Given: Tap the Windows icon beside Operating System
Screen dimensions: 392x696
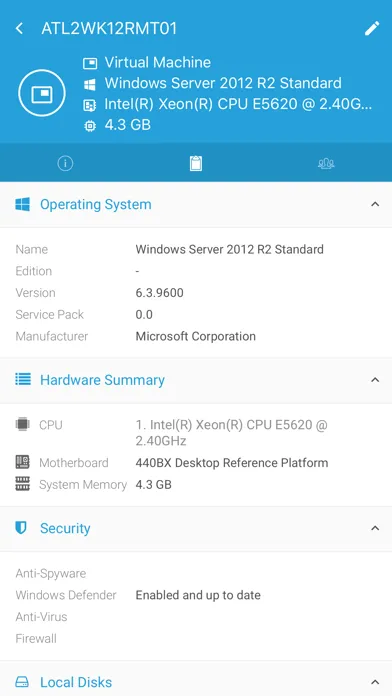Looking at the screenshot, I should 23,205.
